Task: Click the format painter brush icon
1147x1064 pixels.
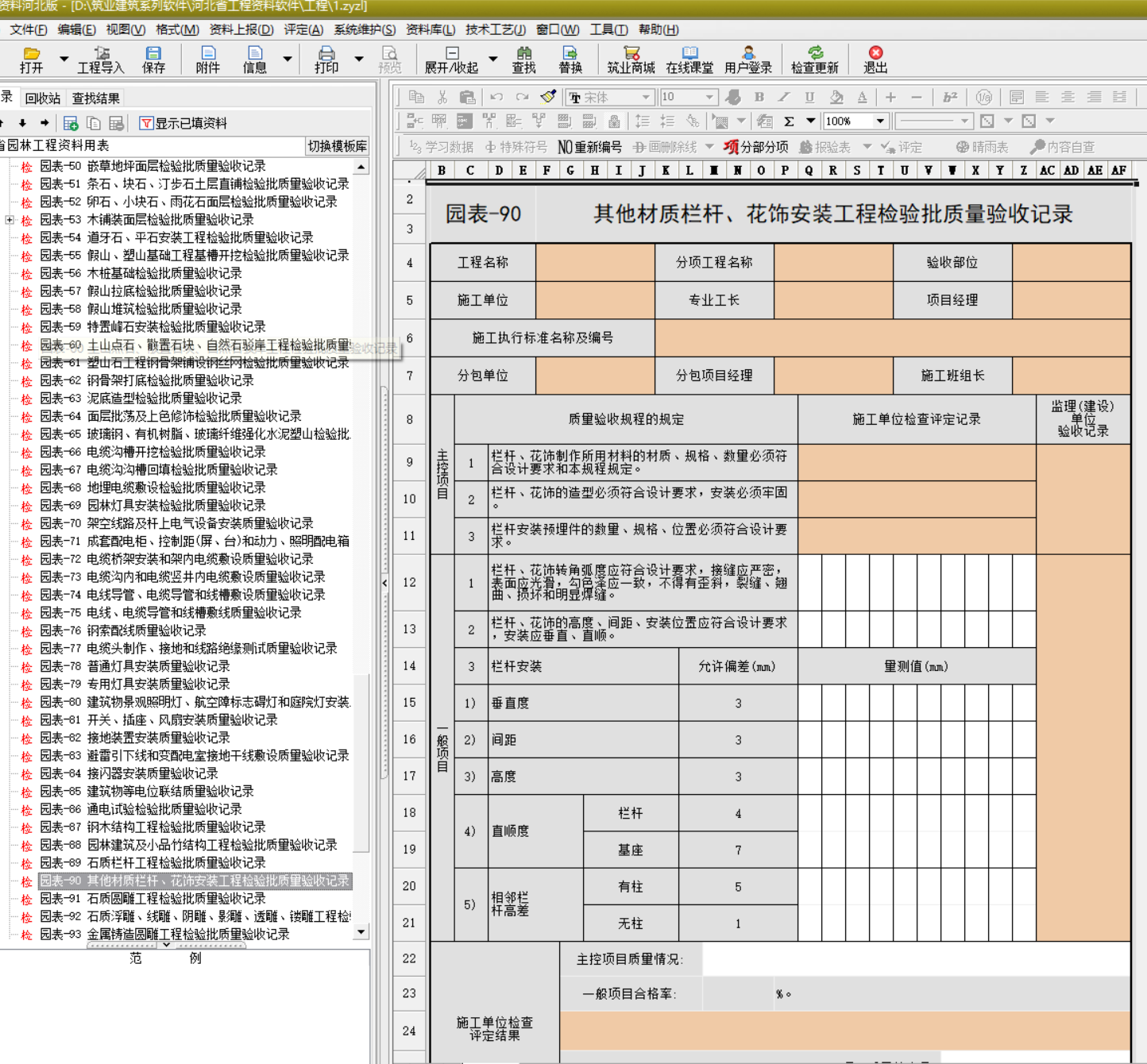Action: tap(548, 97)
